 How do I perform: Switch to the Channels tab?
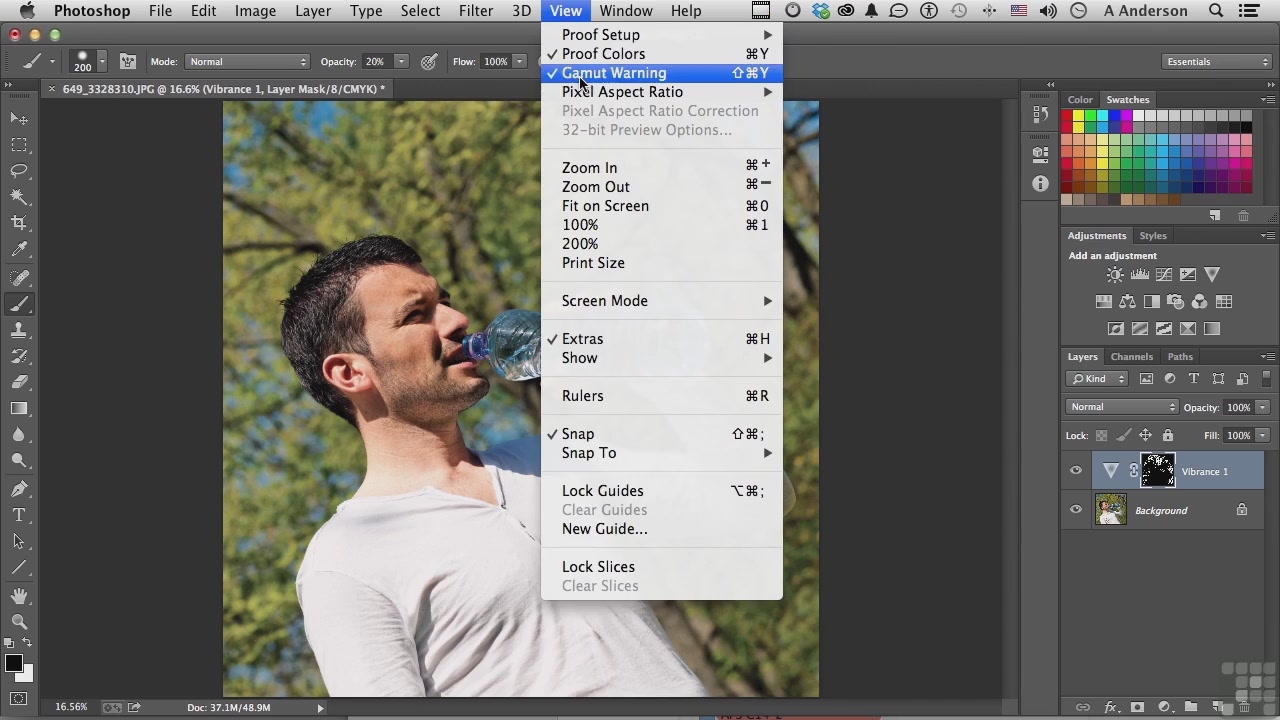coord(1131,356)
